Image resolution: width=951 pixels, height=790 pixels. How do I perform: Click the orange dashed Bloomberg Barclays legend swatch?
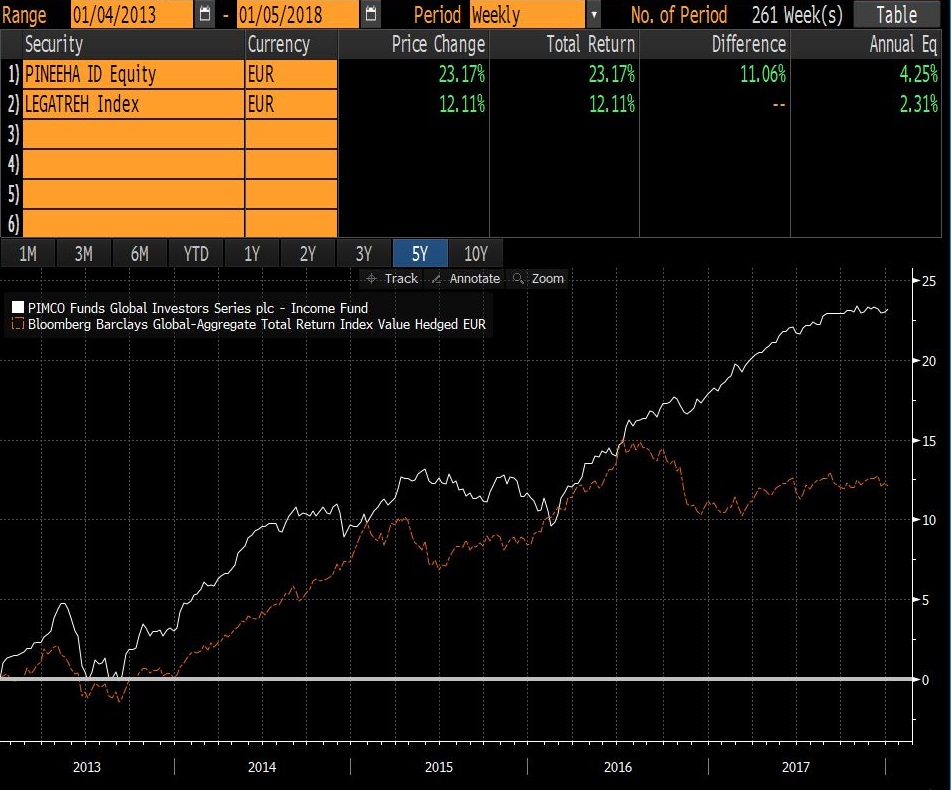pos(18,324)
